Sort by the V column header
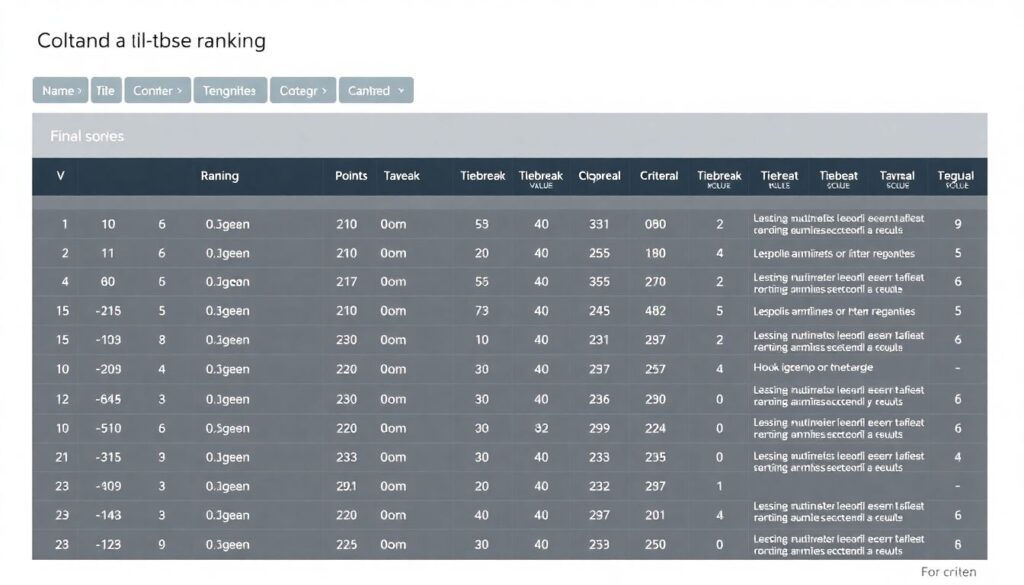This screenshot has height=585, width=1024. tap(60, 176)
